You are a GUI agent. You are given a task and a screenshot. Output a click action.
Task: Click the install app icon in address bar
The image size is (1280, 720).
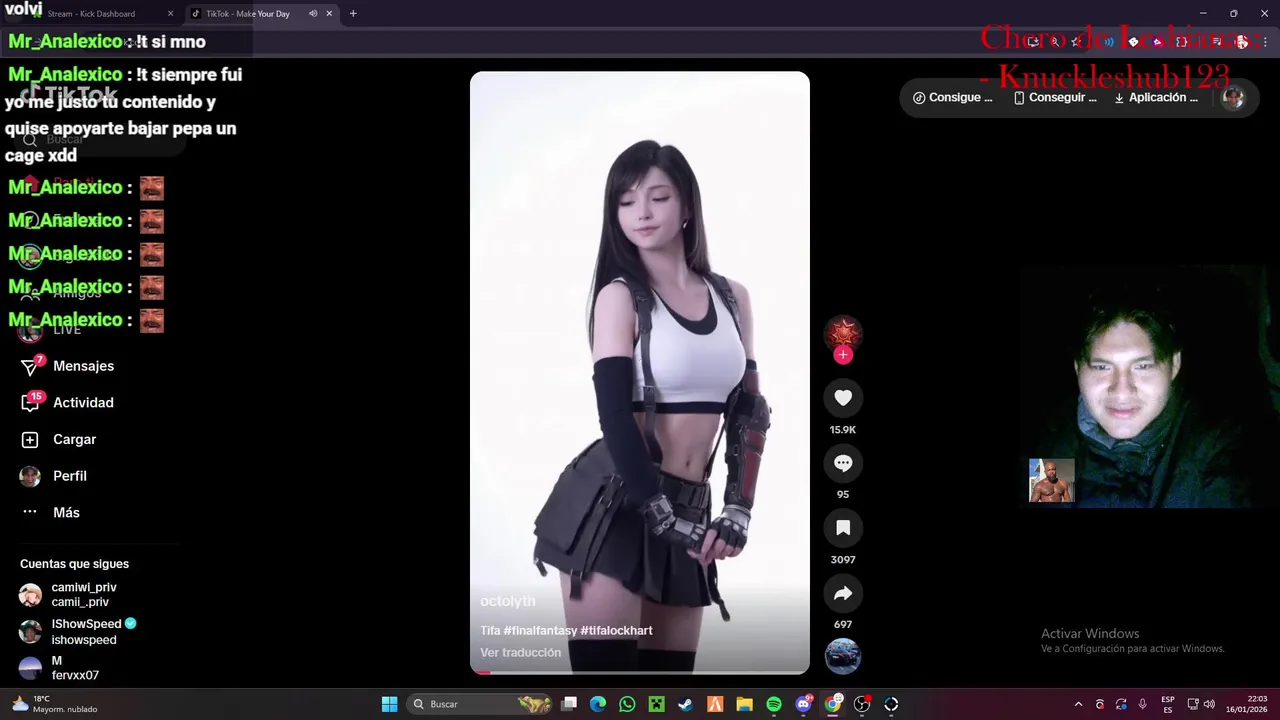pyautogui.click(x=1034, y=42)
